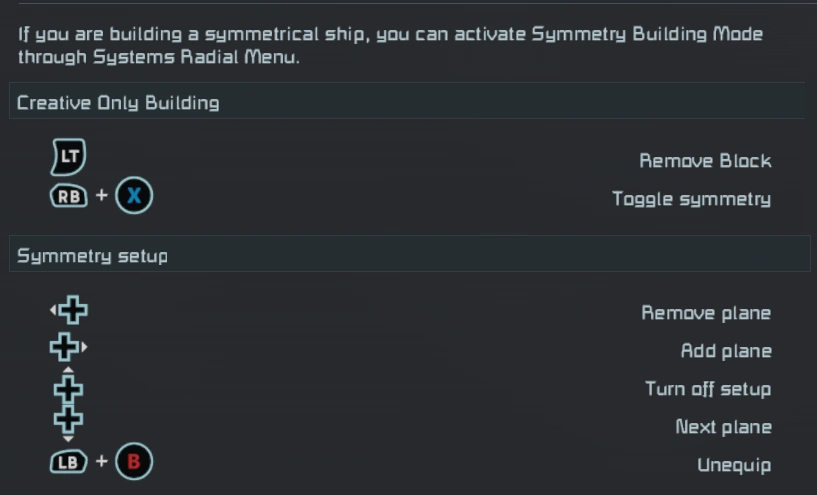Select the Toggle symmetry label
This screenshot has width=817, height=495.
(691, 199)
